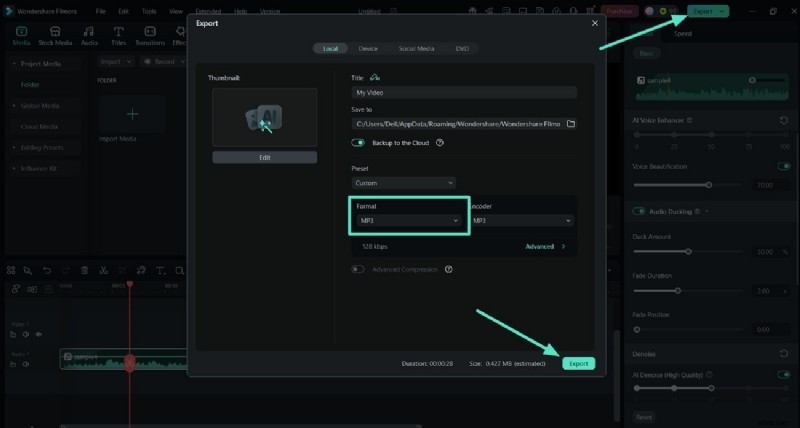
Task: Click the Title field containing My Video
Action: [x=464, y=92]
